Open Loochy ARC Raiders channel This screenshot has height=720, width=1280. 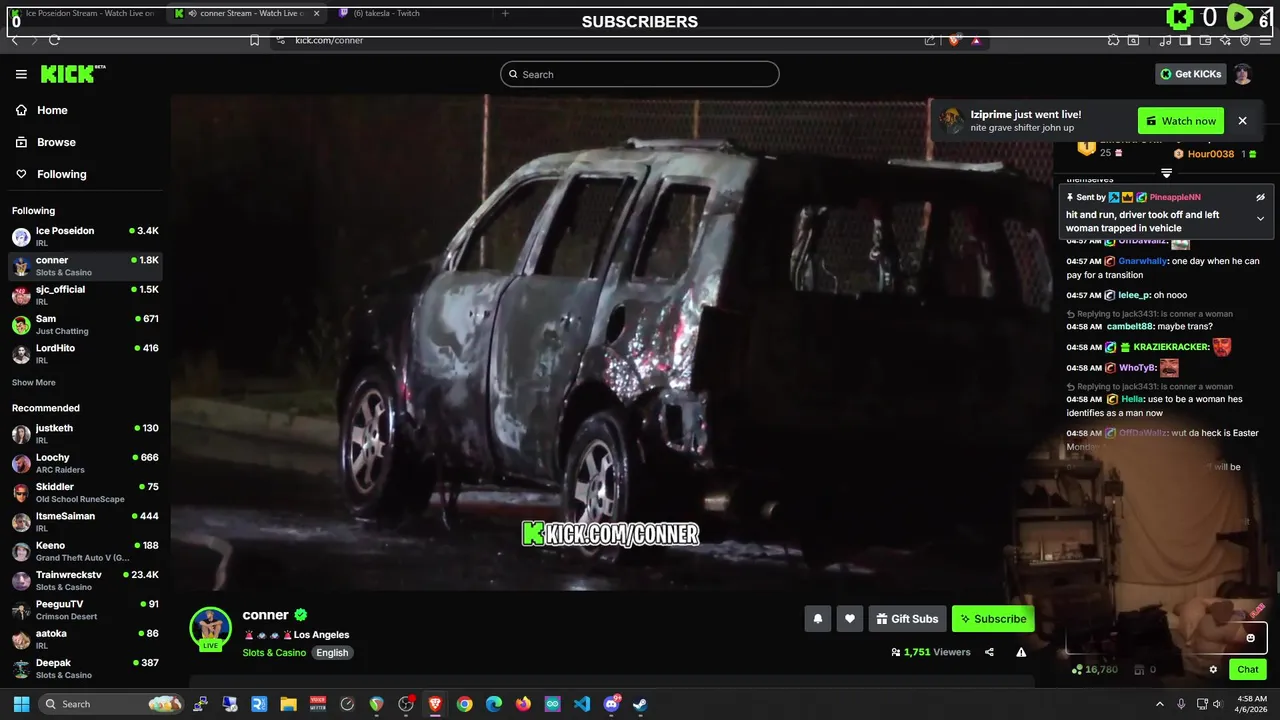85,463
